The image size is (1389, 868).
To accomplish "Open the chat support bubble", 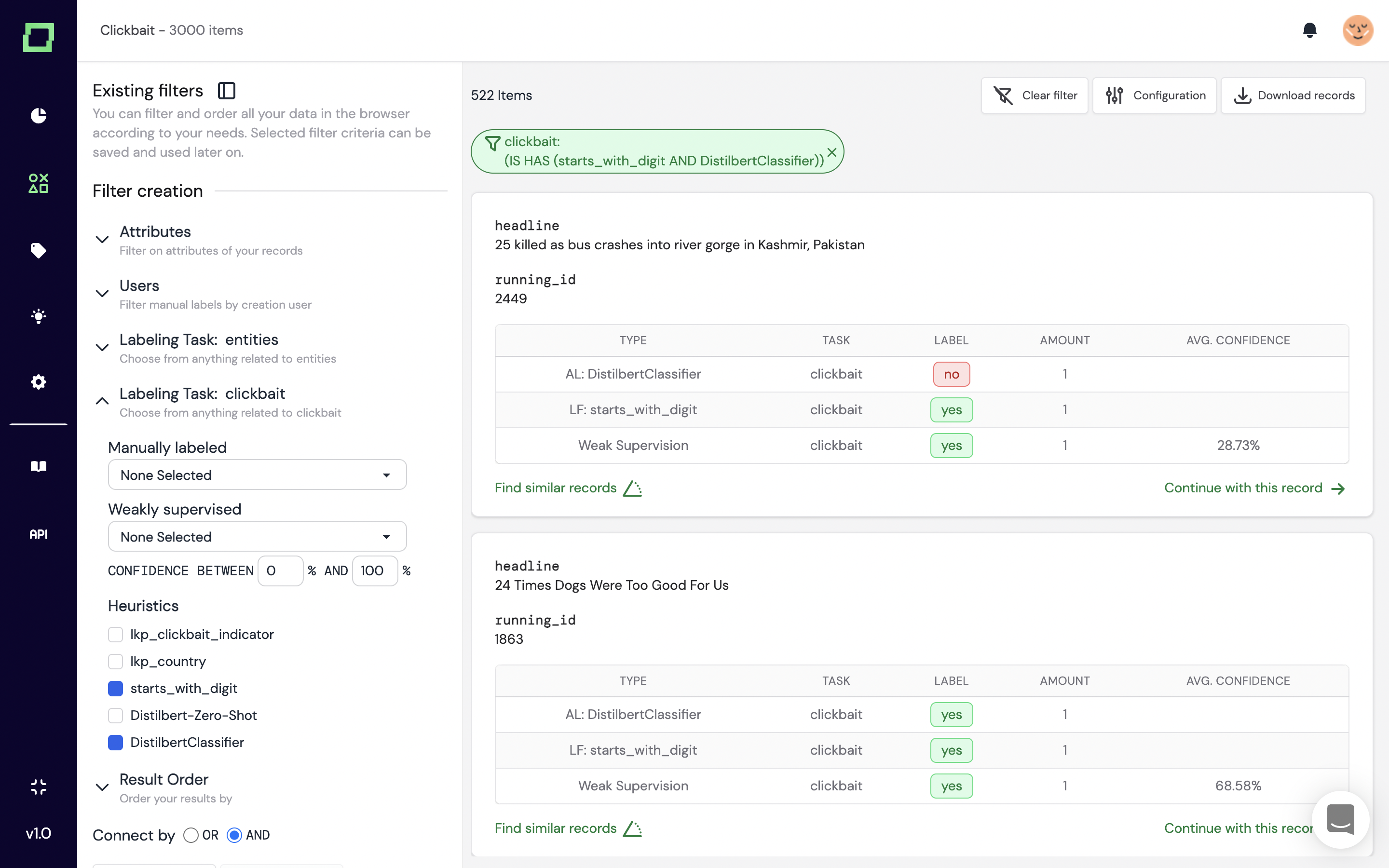I will [1340, 819].
